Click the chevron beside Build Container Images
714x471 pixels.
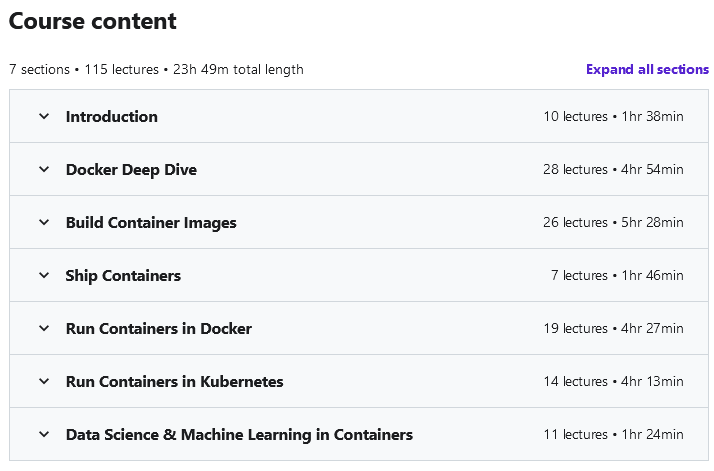44,222
